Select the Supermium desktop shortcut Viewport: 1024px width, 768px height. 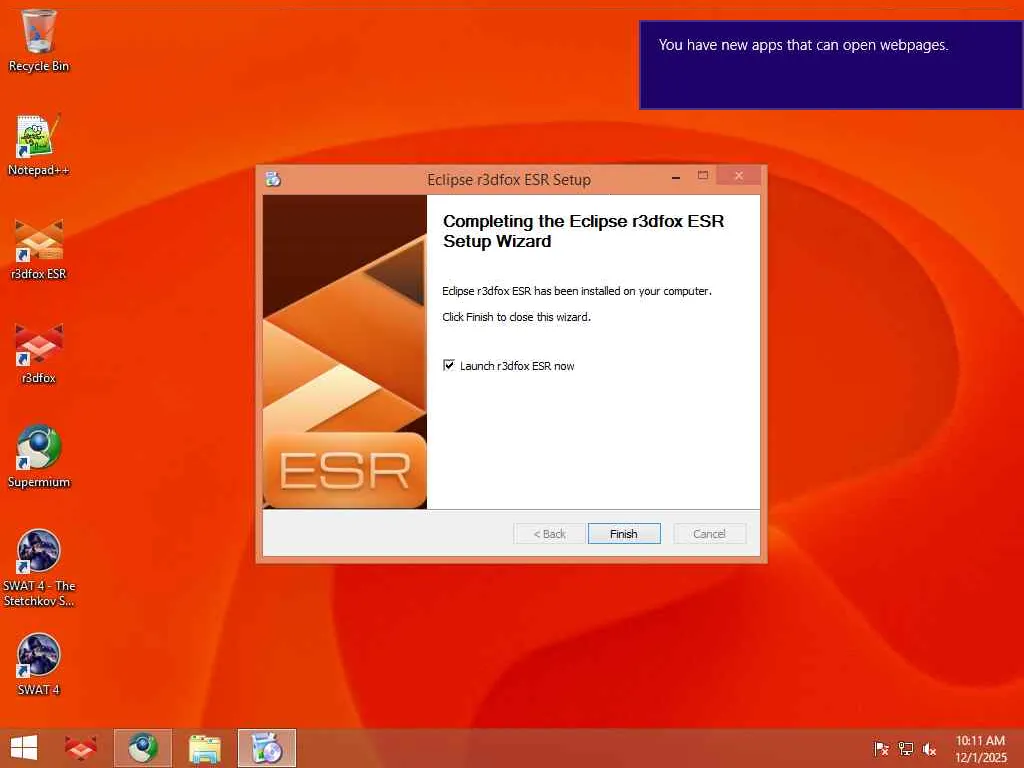[x=39, y=457]
